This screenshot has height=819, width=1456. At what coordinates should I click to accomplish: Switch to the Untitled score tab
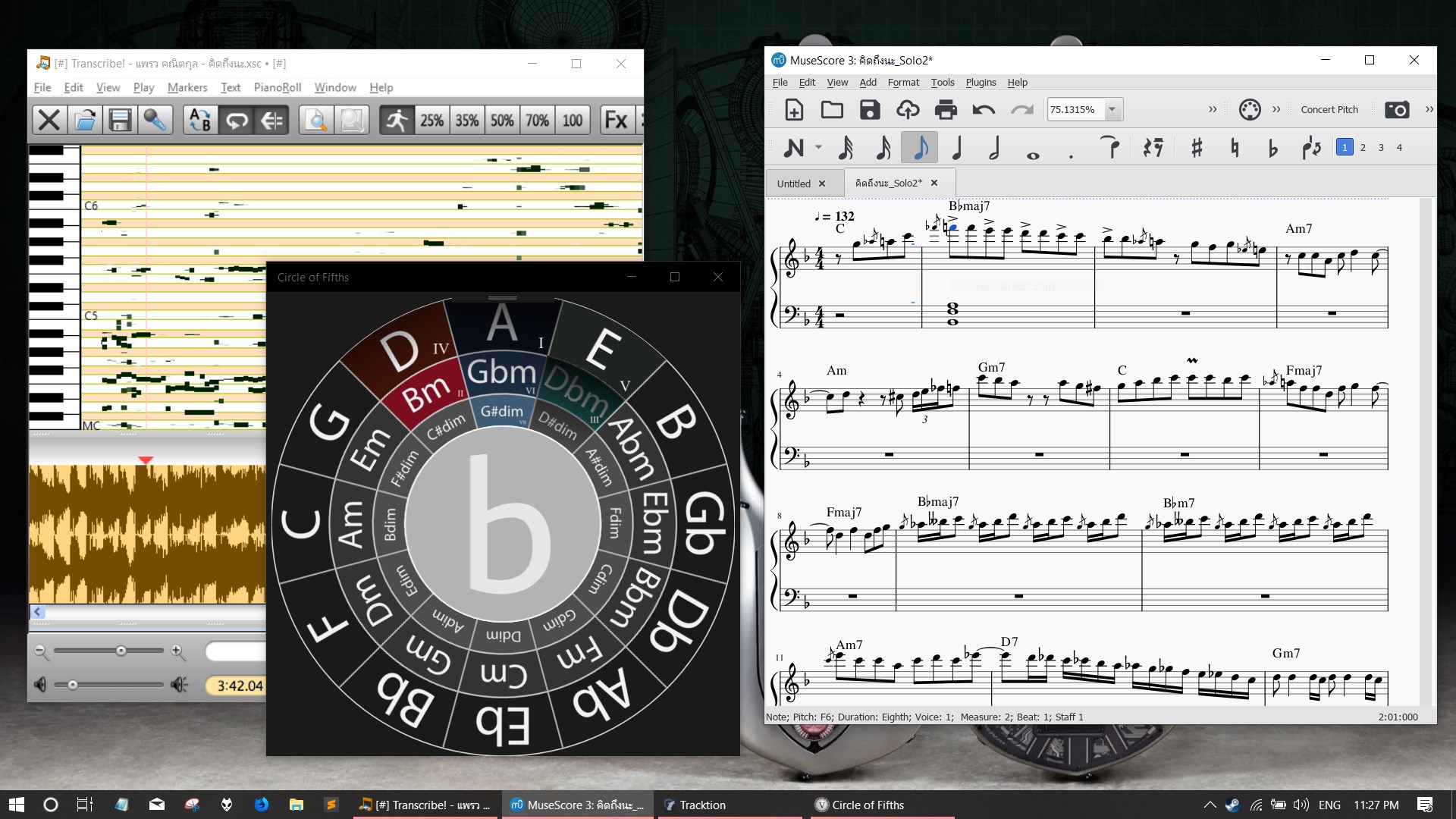click(x=793, y=184)
